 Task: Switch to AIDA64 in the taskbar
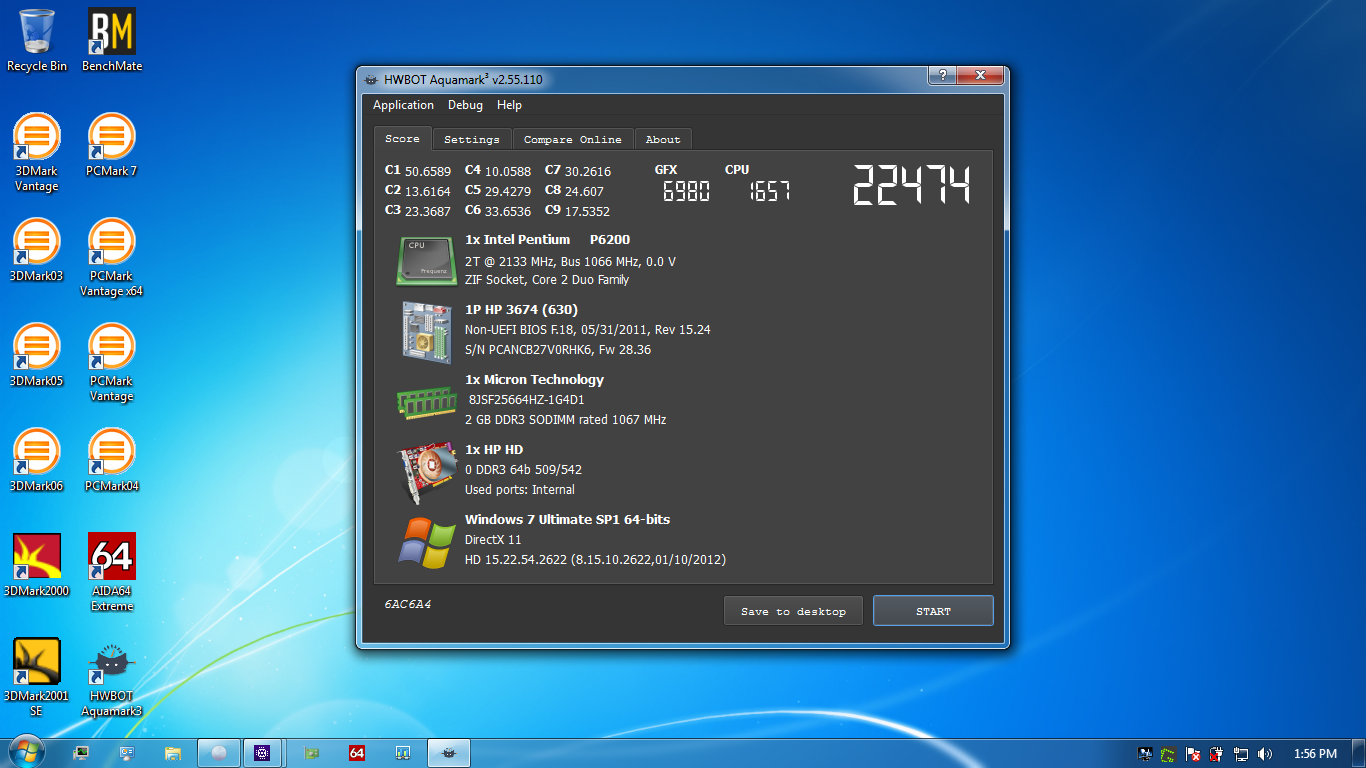click(x=357, y=753)
